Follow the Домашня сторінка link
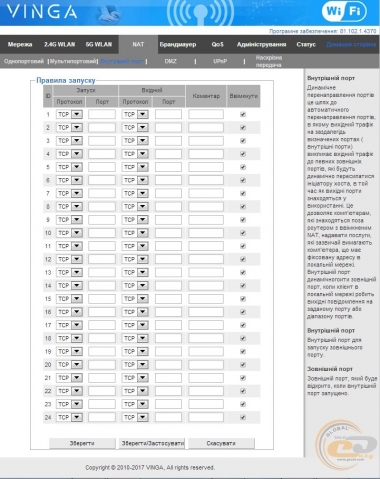Viewport: 380px width, 479px height. [x=351, y=44]
